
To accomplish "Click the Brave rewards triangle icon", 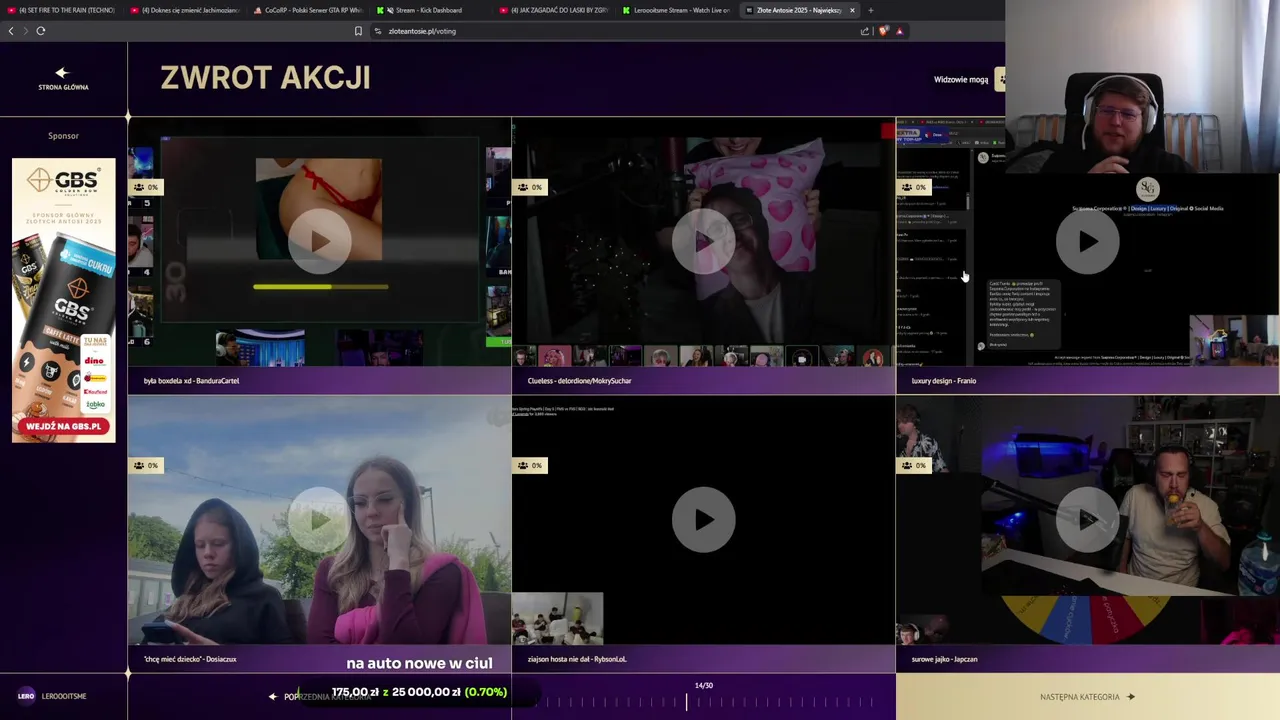I will coord(899,31).
